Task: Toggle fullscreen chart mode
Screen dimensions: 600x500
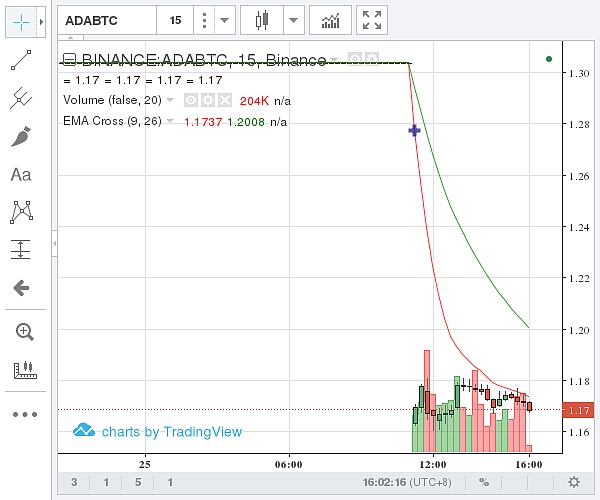Action: (372, 20)
